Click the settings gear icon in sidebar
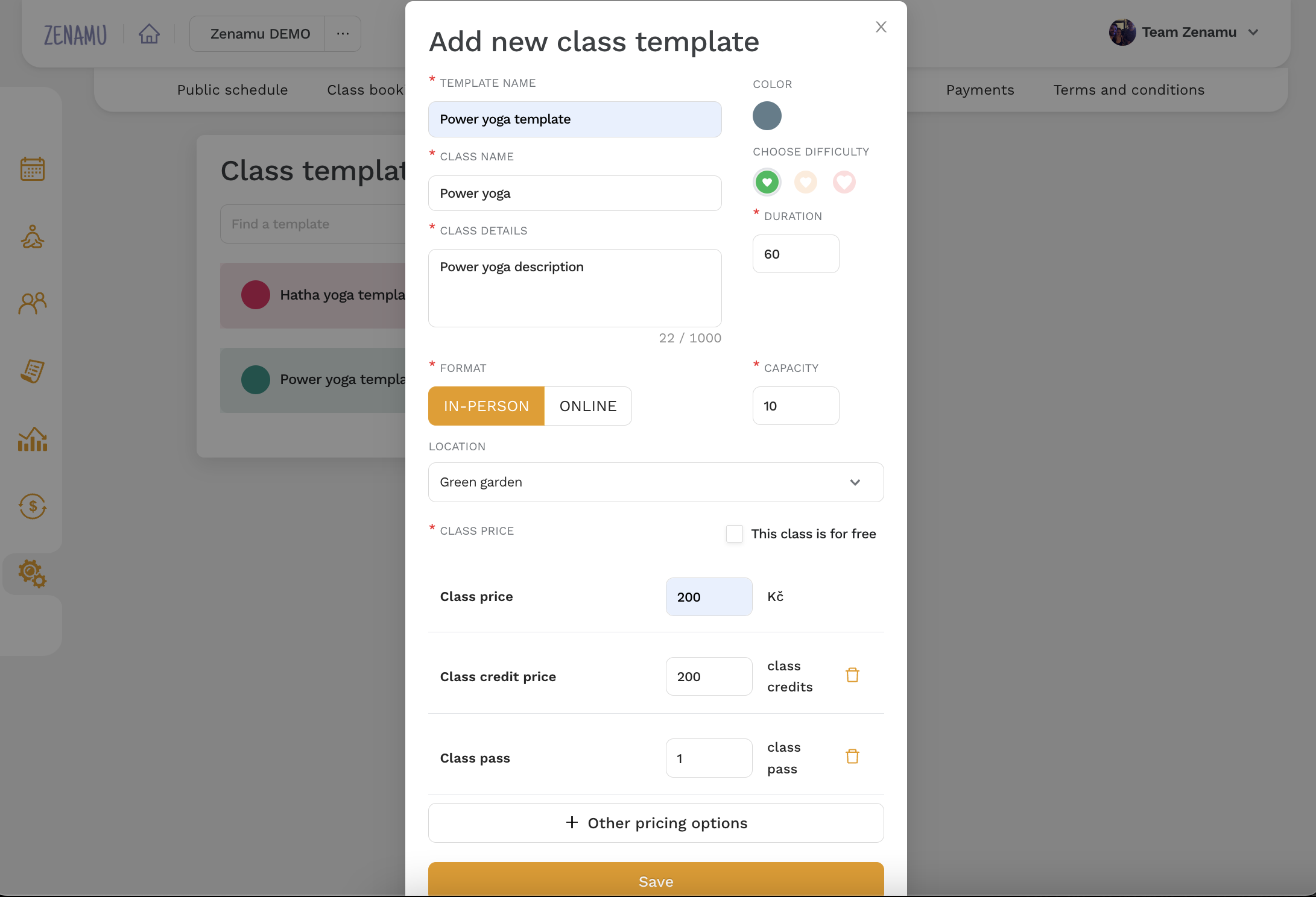This screenshot has height=897, width=1316. pyautogui.click(x=32, y=573)
